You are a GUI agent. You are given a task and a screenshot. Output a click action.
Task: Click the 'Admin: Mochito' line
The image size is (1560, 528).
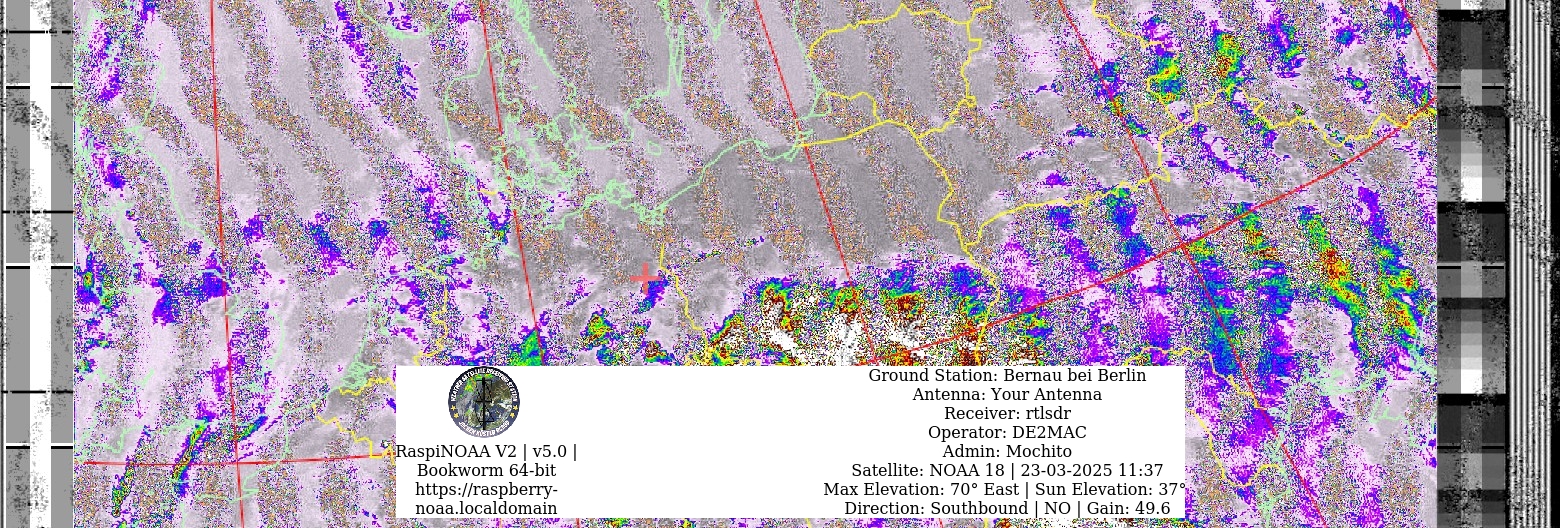[1007, 452]
